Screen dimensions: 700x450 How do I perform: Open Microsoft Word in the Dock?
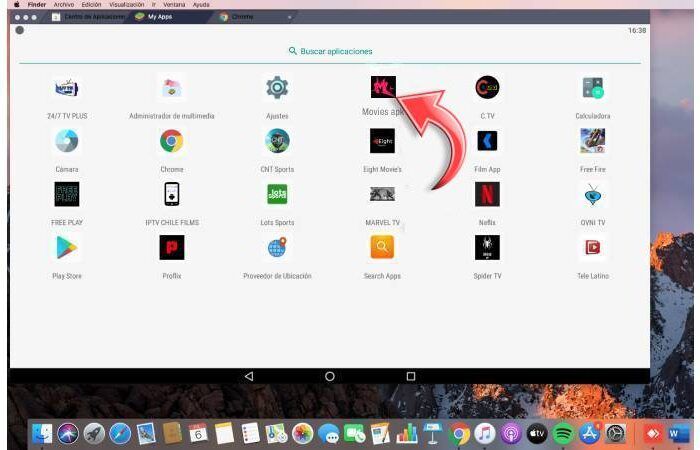tap(679, 433)
